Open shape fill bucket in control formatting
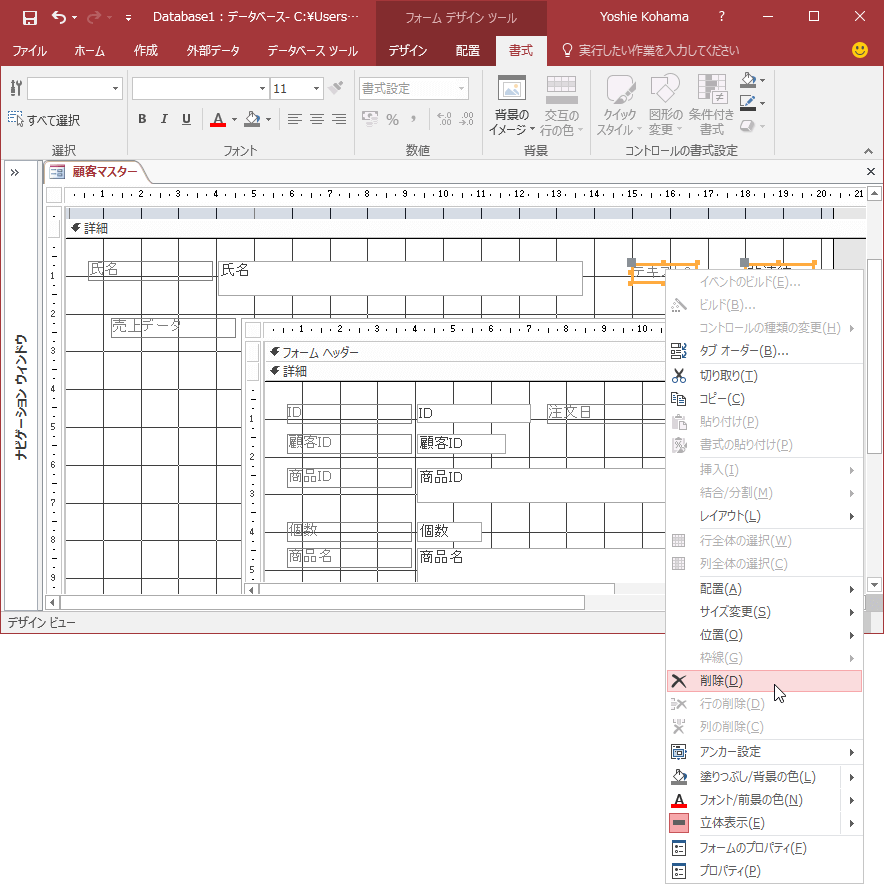This screenshot has width=884, height=884. (748, 80)
